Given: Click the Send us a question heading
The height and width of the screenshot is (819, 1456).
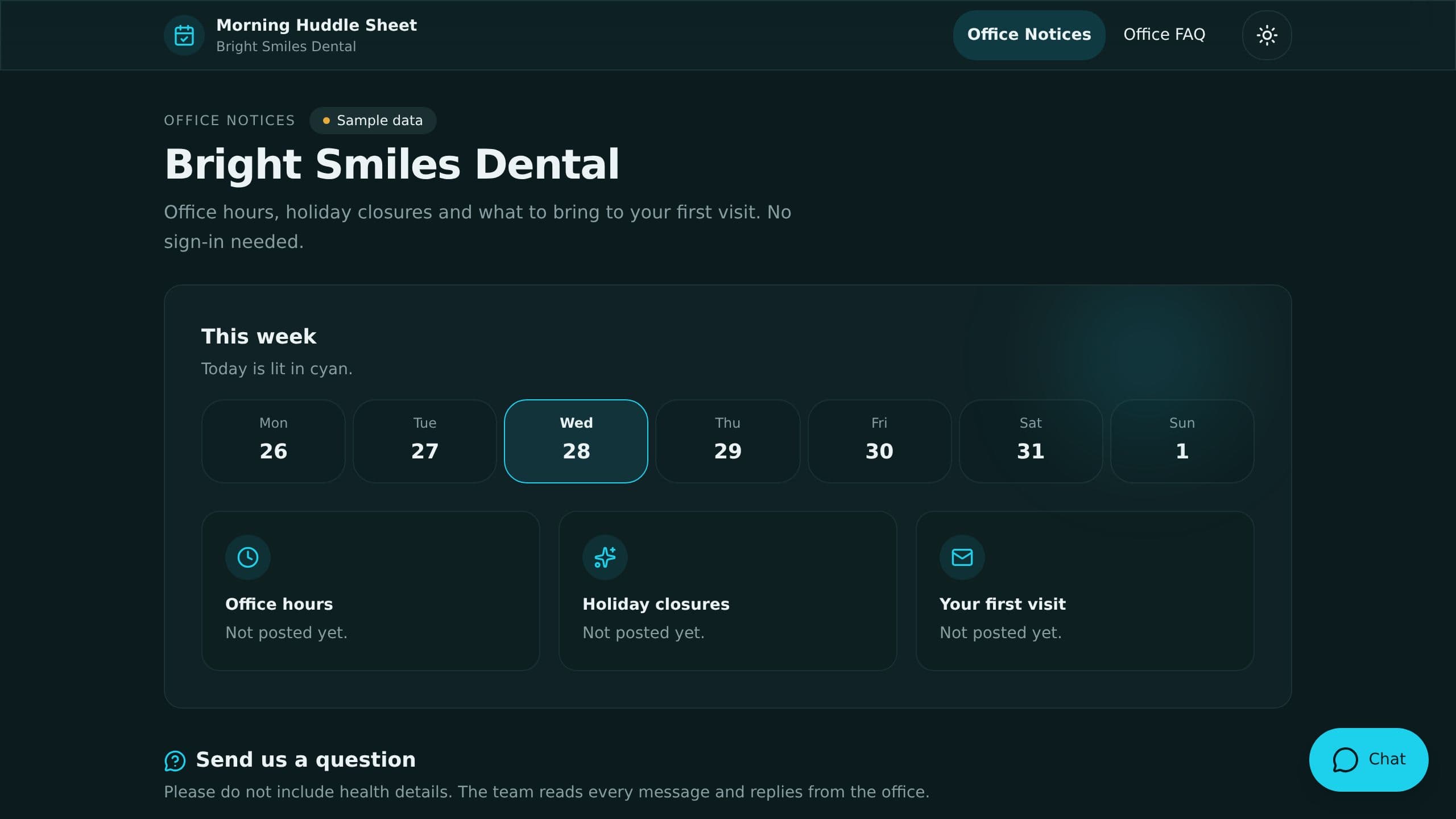Looking at the screenshot, I should point(305,760).
